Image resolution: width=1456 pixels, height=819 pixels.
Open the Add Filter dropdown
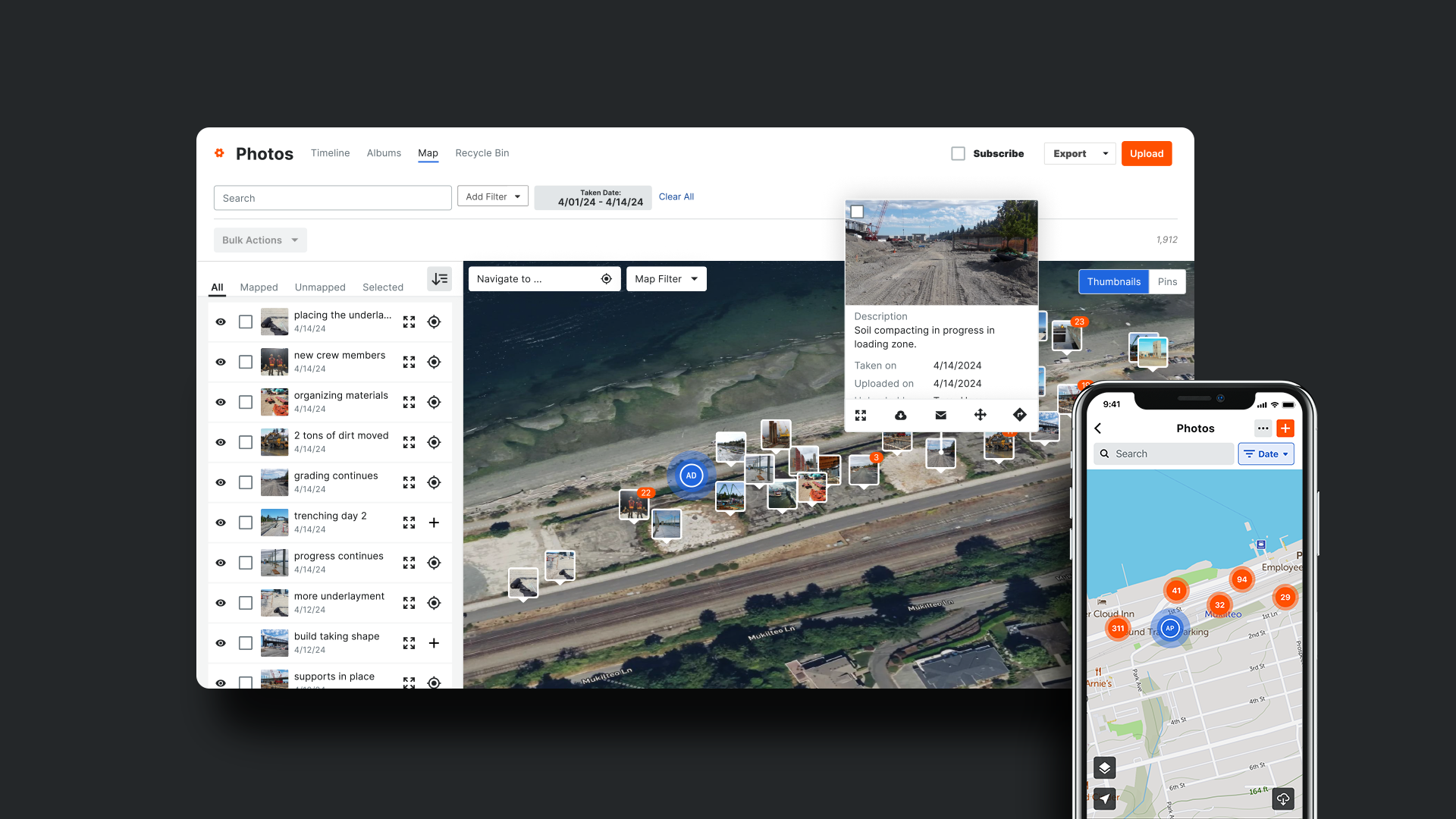[x=492, y=196]
